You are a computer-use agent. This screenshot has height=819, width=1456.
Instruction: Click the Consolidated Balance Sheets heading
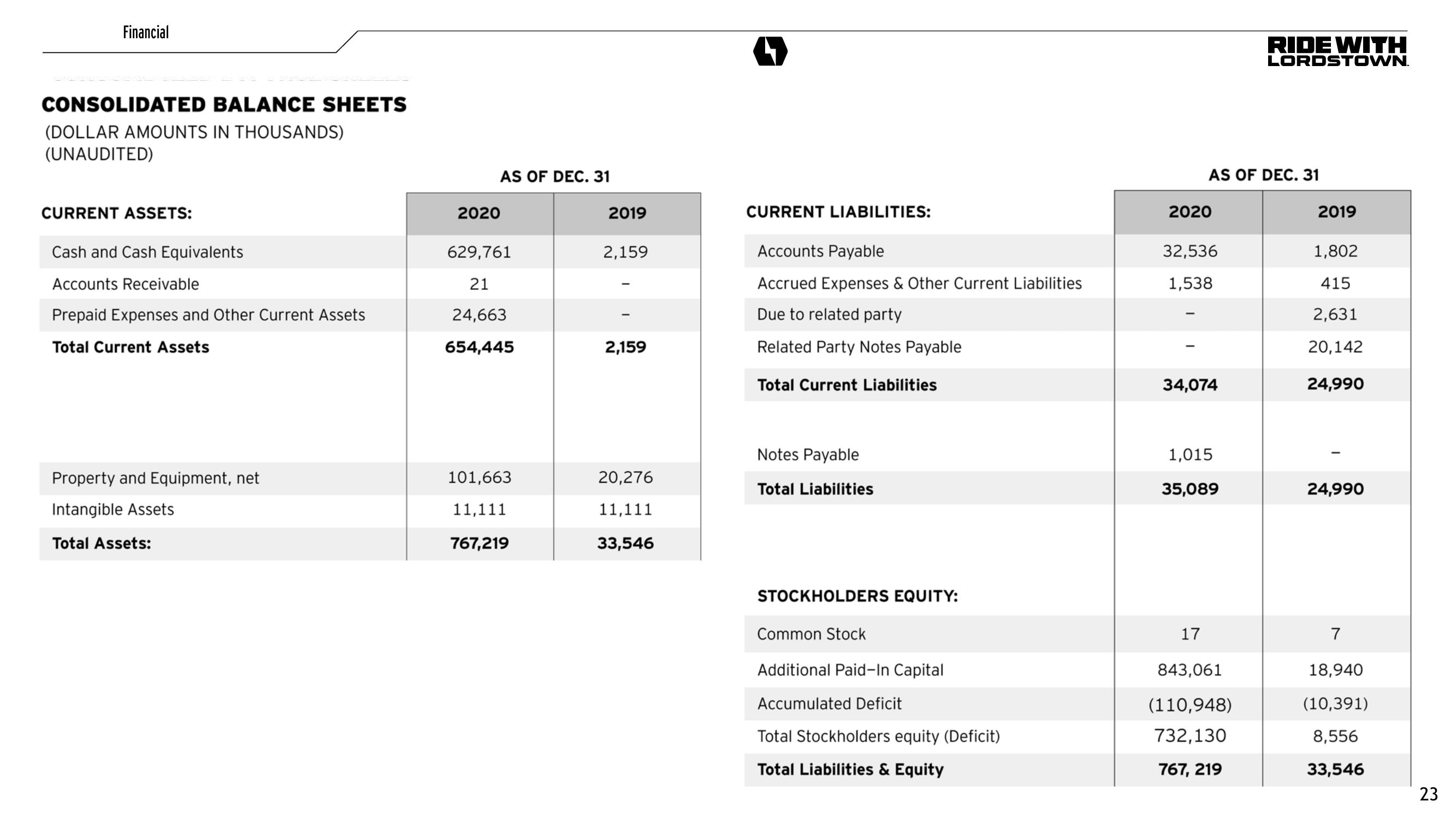click(224, 105)
